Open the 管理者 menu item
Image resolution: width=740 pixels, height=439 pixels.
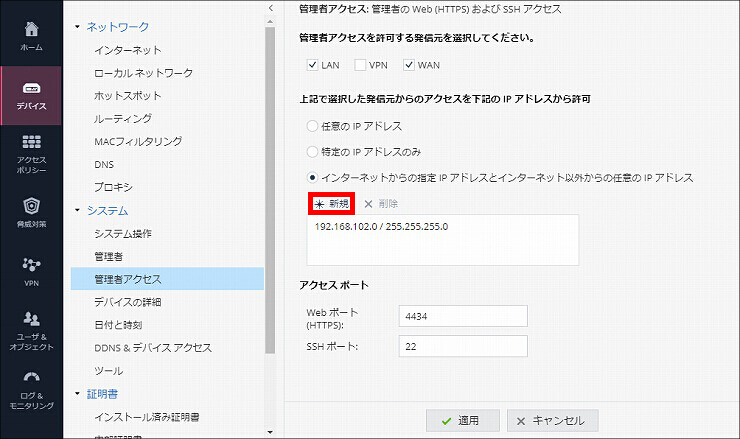coord(109,256)
